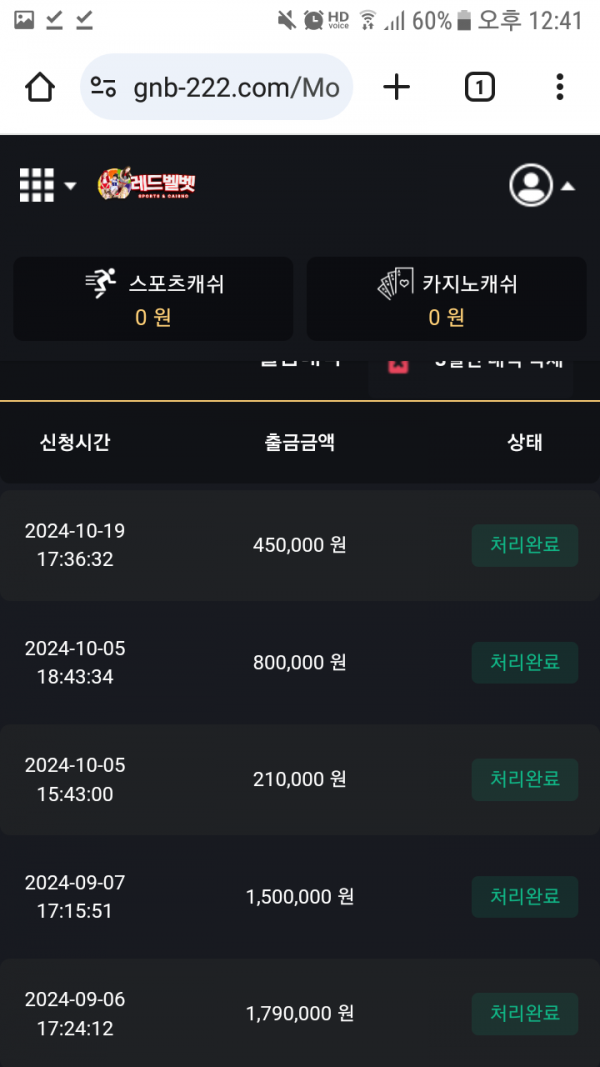Expand the arrow next to profile avatar
This screenshot has width=600, height=1067.
coord(567,186)
